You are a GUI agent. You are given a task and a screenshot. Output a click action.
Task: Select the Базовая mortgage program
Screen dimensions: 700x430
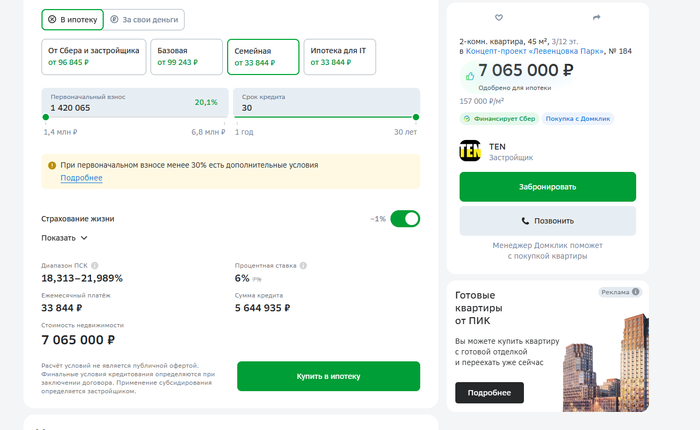[187, 56]
